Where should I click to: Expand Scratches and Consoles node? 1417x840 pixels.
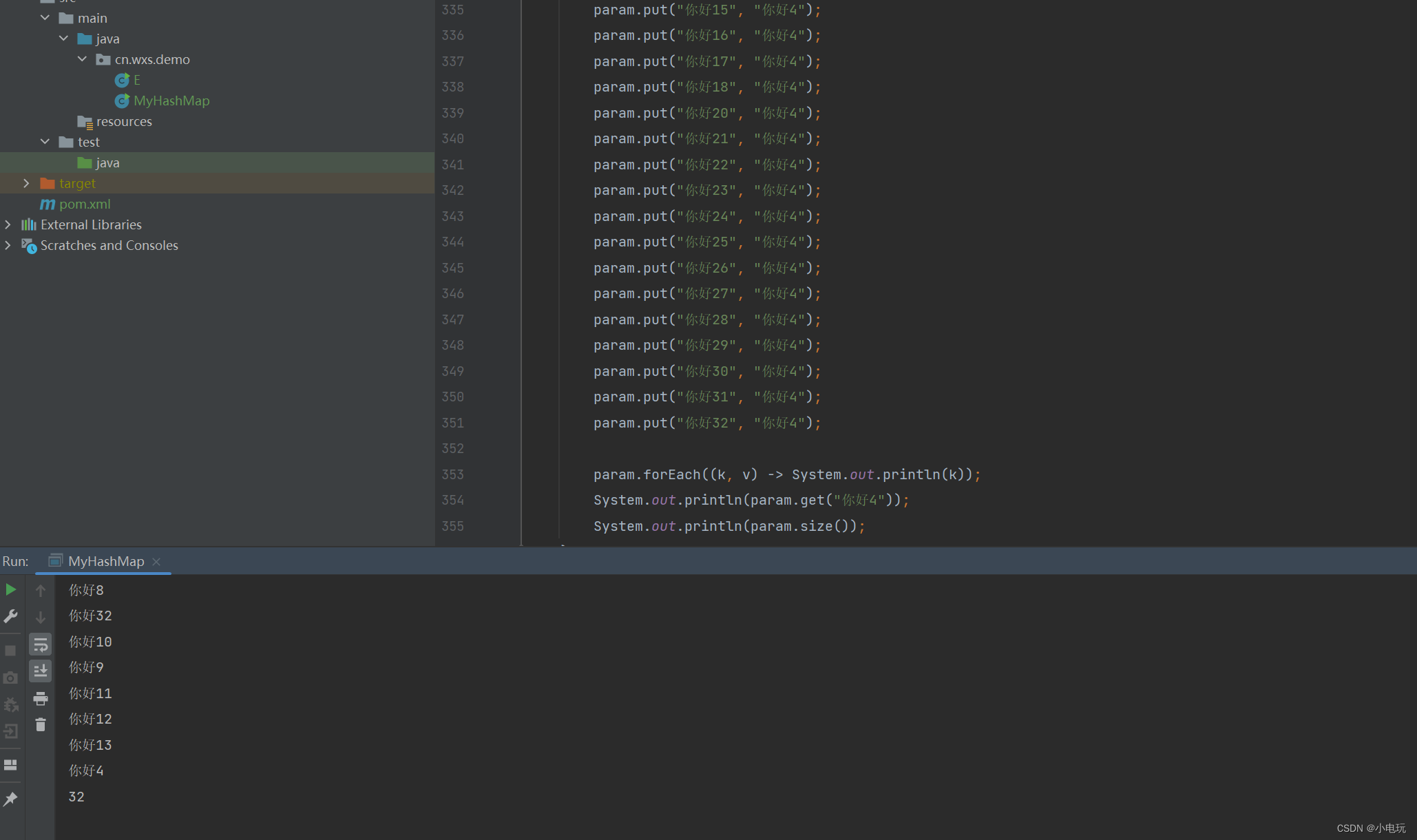[x=8, y=245]
